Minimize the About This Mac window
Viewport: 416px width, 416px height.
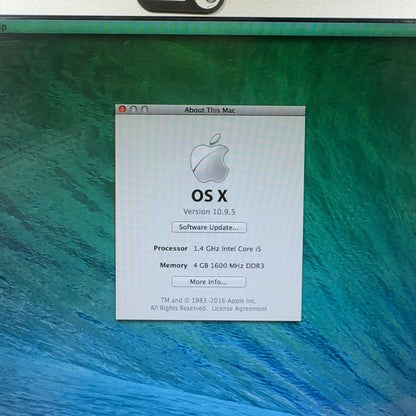click(133, 109)
